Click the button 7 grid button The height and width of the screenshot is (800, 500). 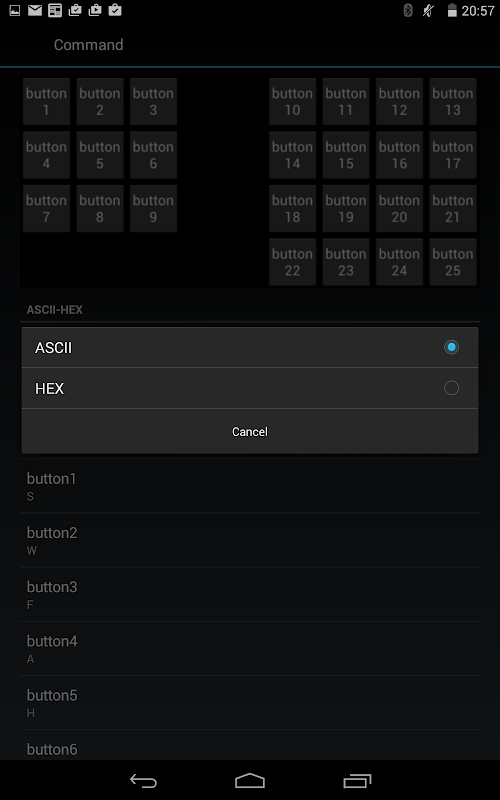pos(46,209)
